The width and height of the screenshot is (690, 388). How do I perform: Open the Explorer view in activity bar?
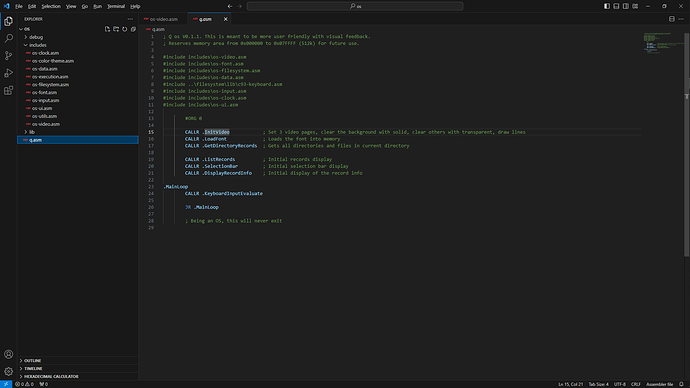pos(8,21)
